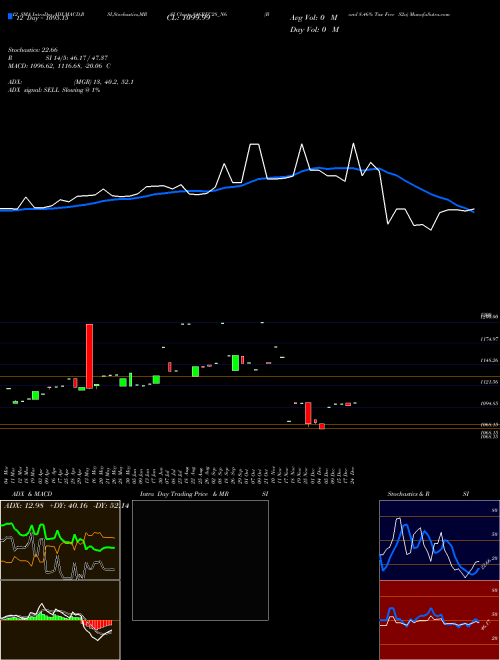This screenshot has width=500, height=660.
Task: Click the 'Stochastics: 22.66' reading
Action: 33,50
